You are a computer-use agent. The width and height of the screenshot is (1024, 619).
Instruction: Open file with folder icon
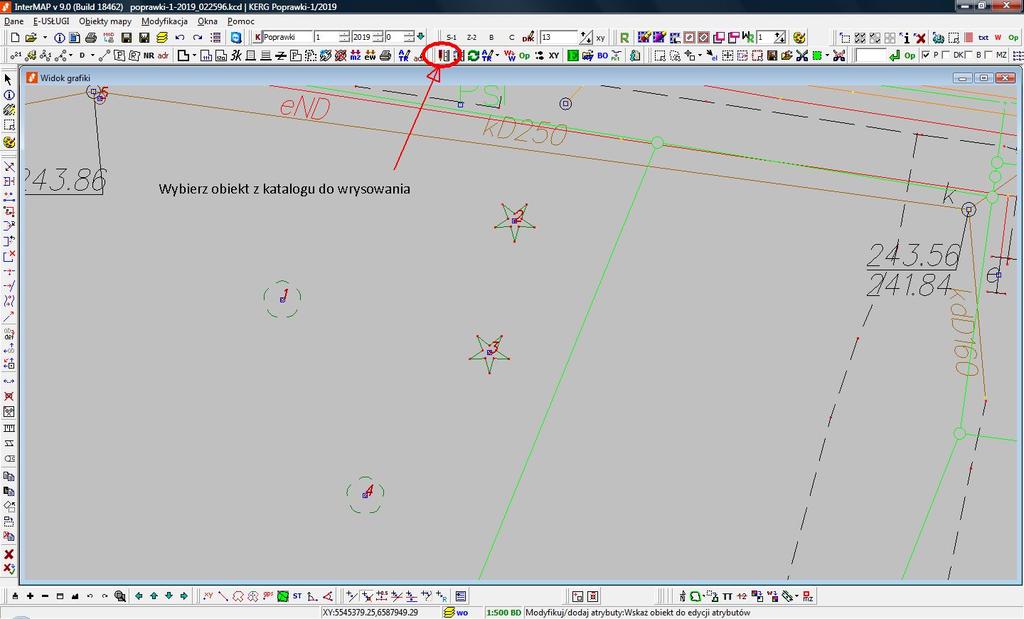(x=31, y=37)
